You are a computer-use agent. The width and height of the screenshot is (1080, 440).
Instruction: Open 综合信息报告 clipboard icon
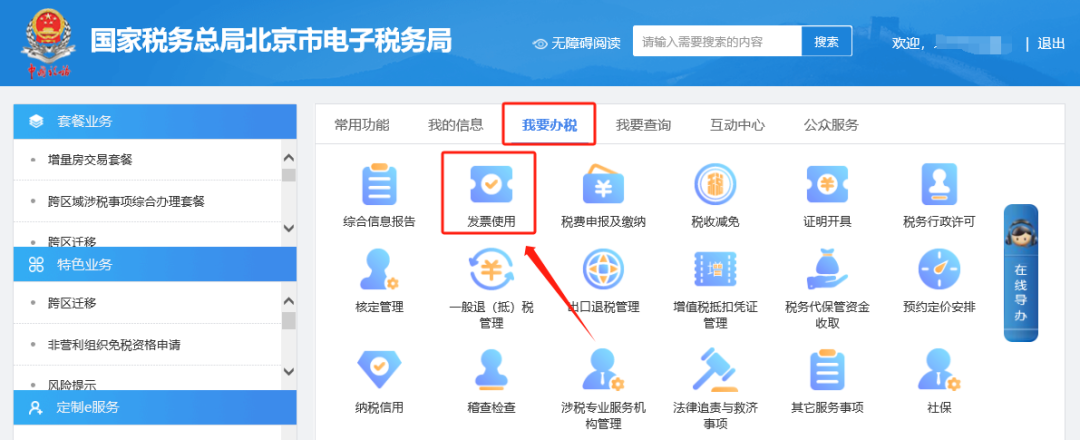[x=380, y=185]
